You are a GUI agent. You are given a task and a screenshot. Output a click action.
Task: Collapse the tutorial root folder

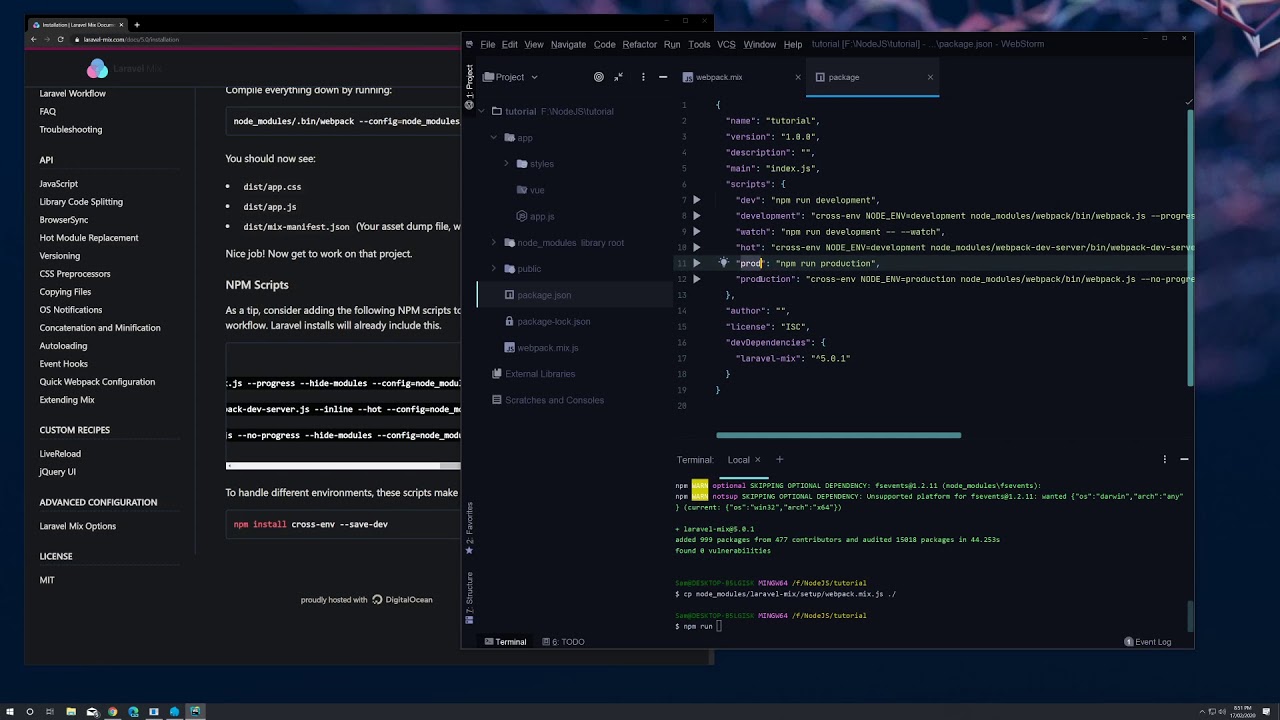481,111
